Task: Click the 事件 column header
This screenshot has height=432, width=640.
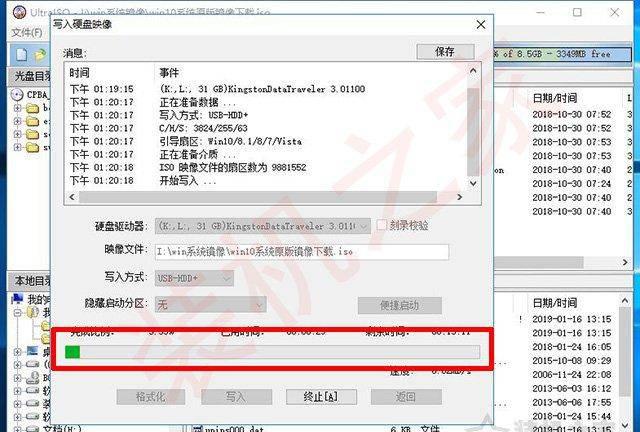Action: click(x=169, y=73)
